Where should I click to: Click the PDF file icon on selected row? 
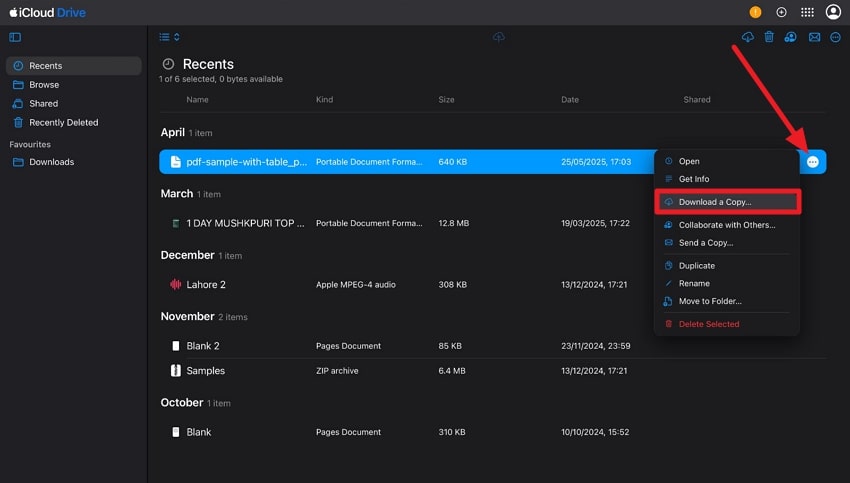(176, 162)
